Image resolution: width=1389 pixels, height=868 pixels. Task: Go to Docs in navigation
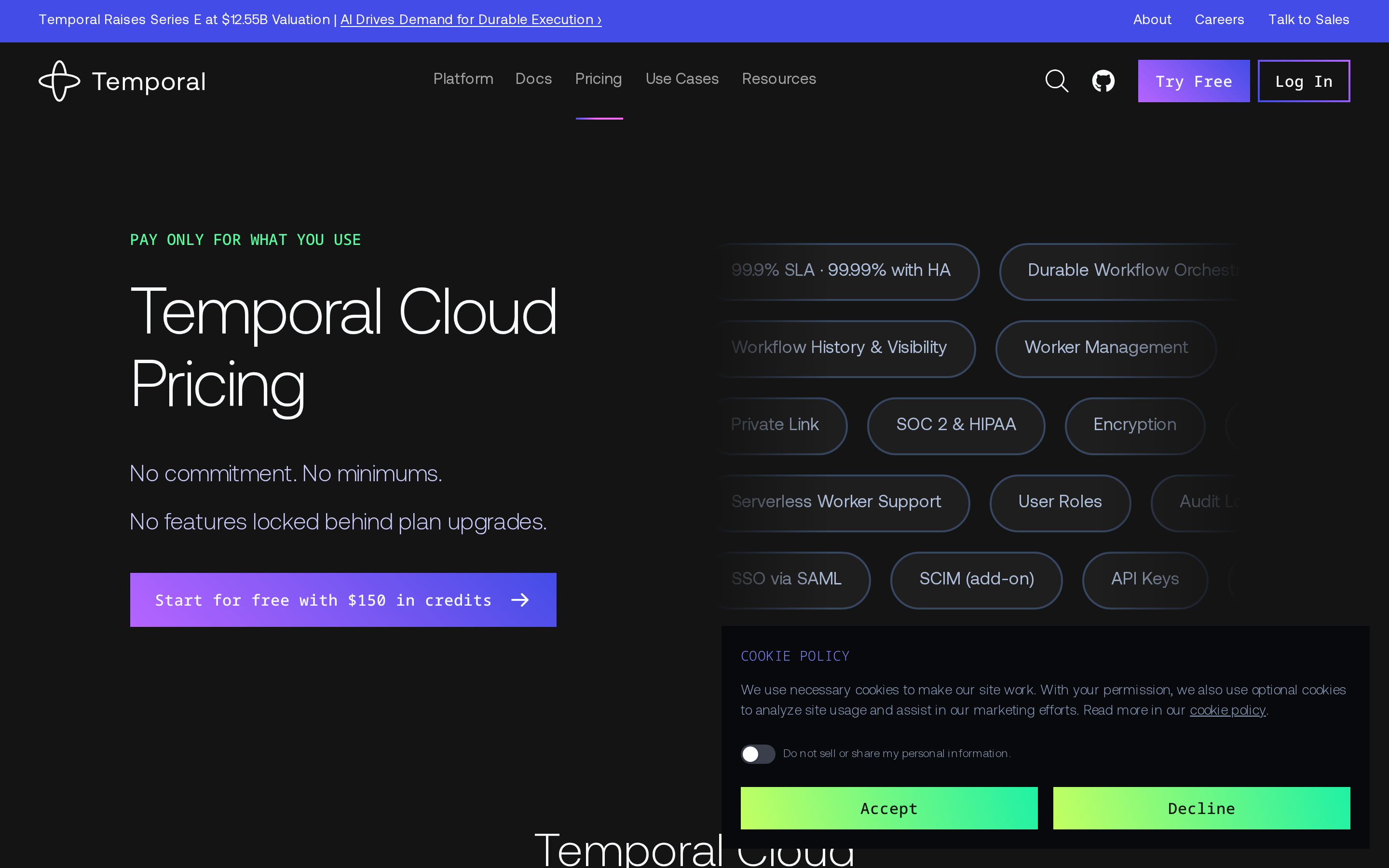(x=533, y=79)
